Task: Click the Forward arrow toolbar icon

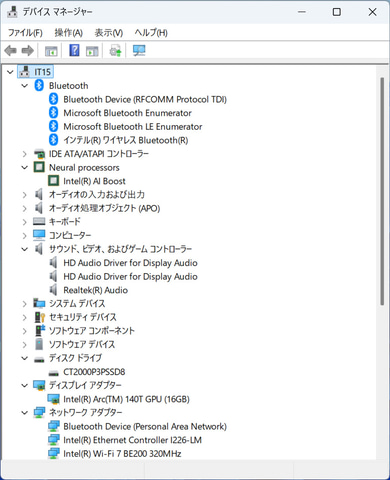Action: point(28,51)
